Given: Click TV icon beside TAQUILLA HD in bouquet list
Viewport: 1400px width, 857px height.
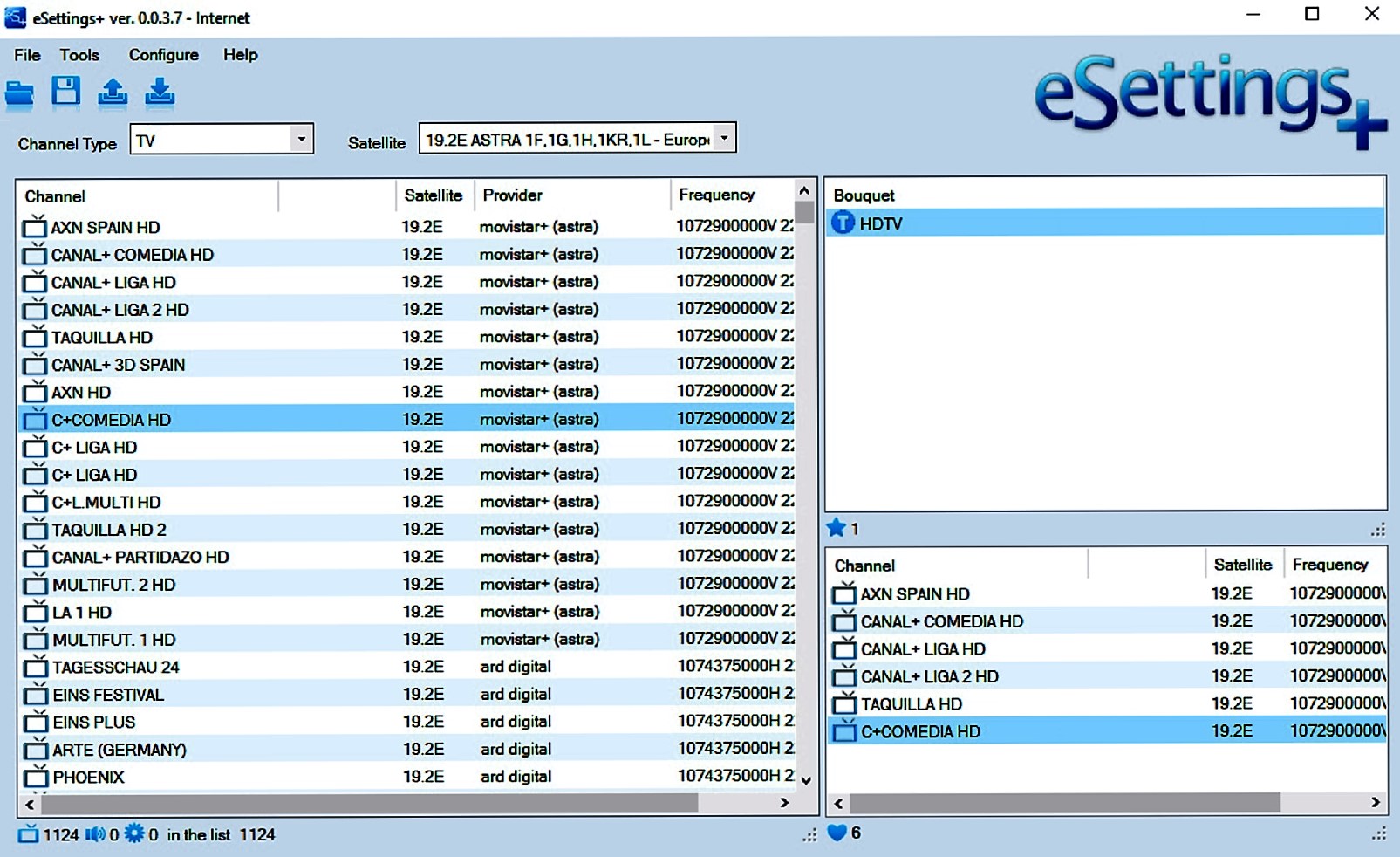Looking at the screenshot, I should 843,704.
